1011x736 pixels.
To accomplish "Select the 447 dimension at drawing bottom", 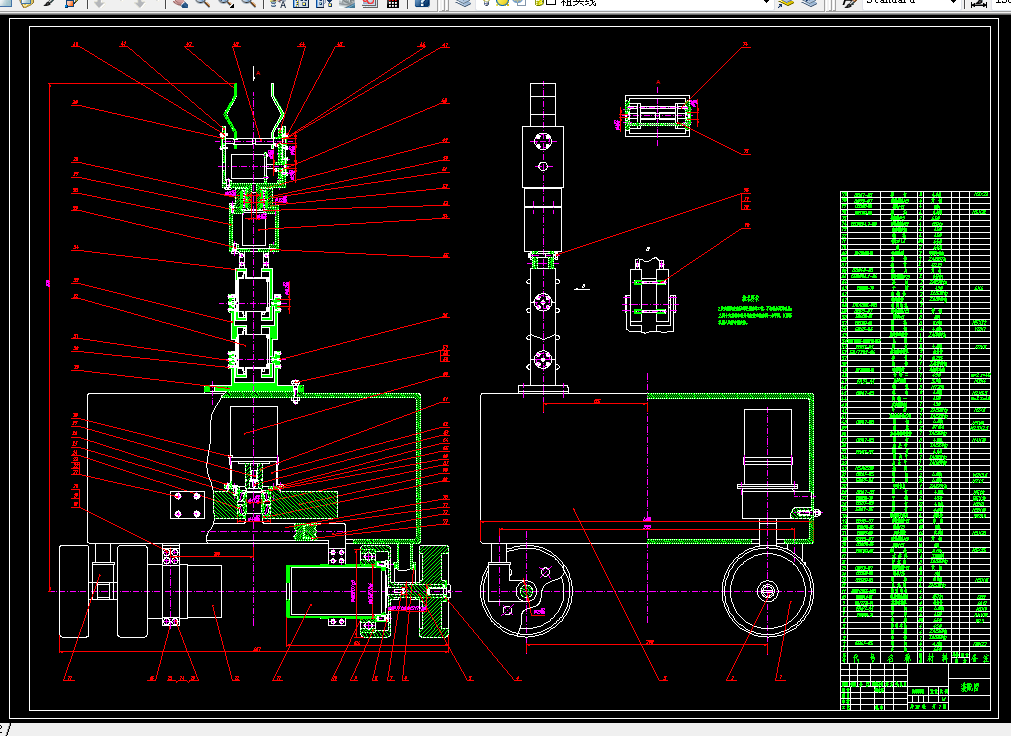I will (x=257, y=650).
